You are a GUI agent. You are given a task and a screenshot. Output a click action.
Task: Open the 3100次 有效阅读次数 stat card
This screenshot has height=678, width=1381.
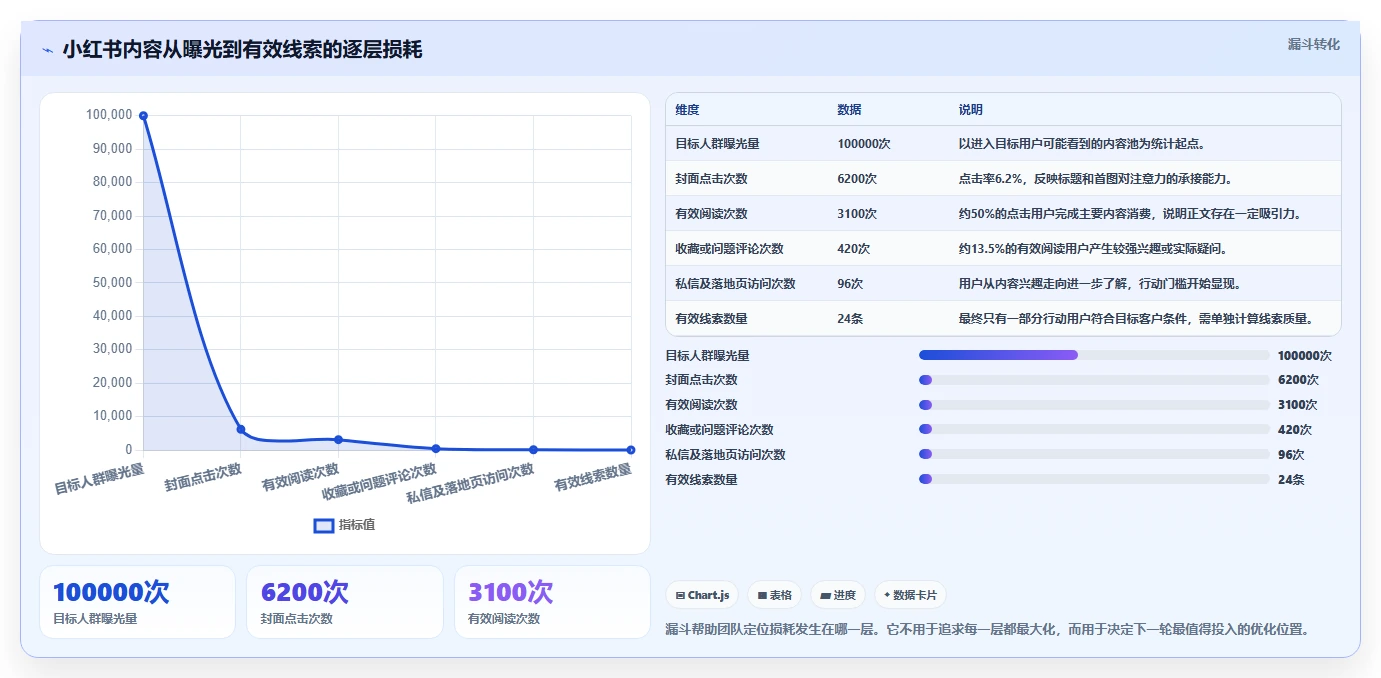552,602
